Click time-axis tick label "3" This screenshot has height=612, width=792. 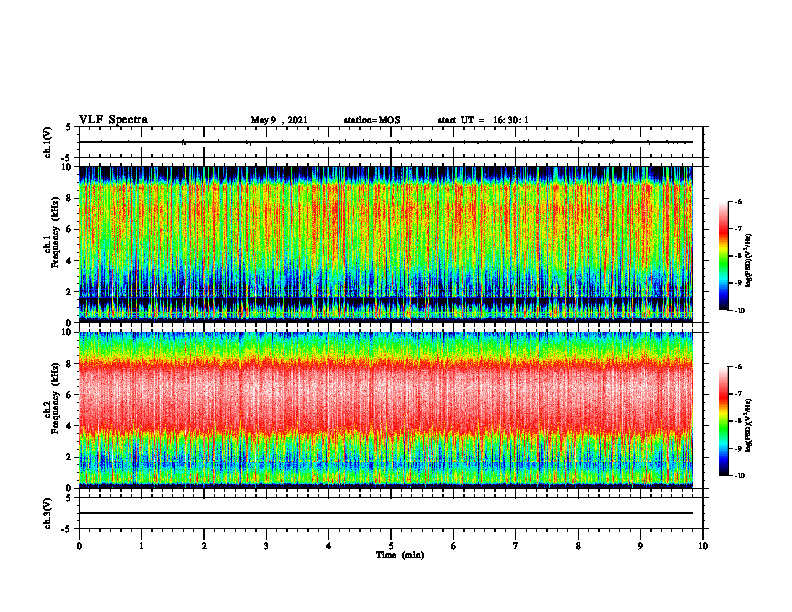pos(266,546)
